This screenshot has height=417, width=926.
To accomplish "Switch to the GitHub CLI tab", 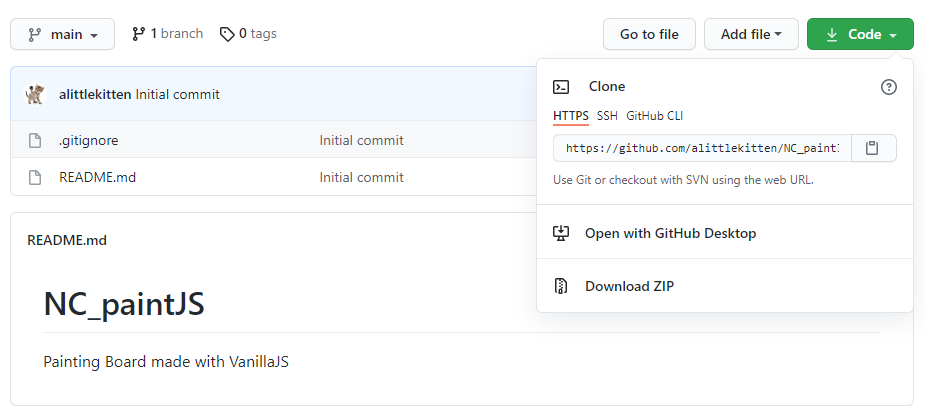I will (654, 116).
